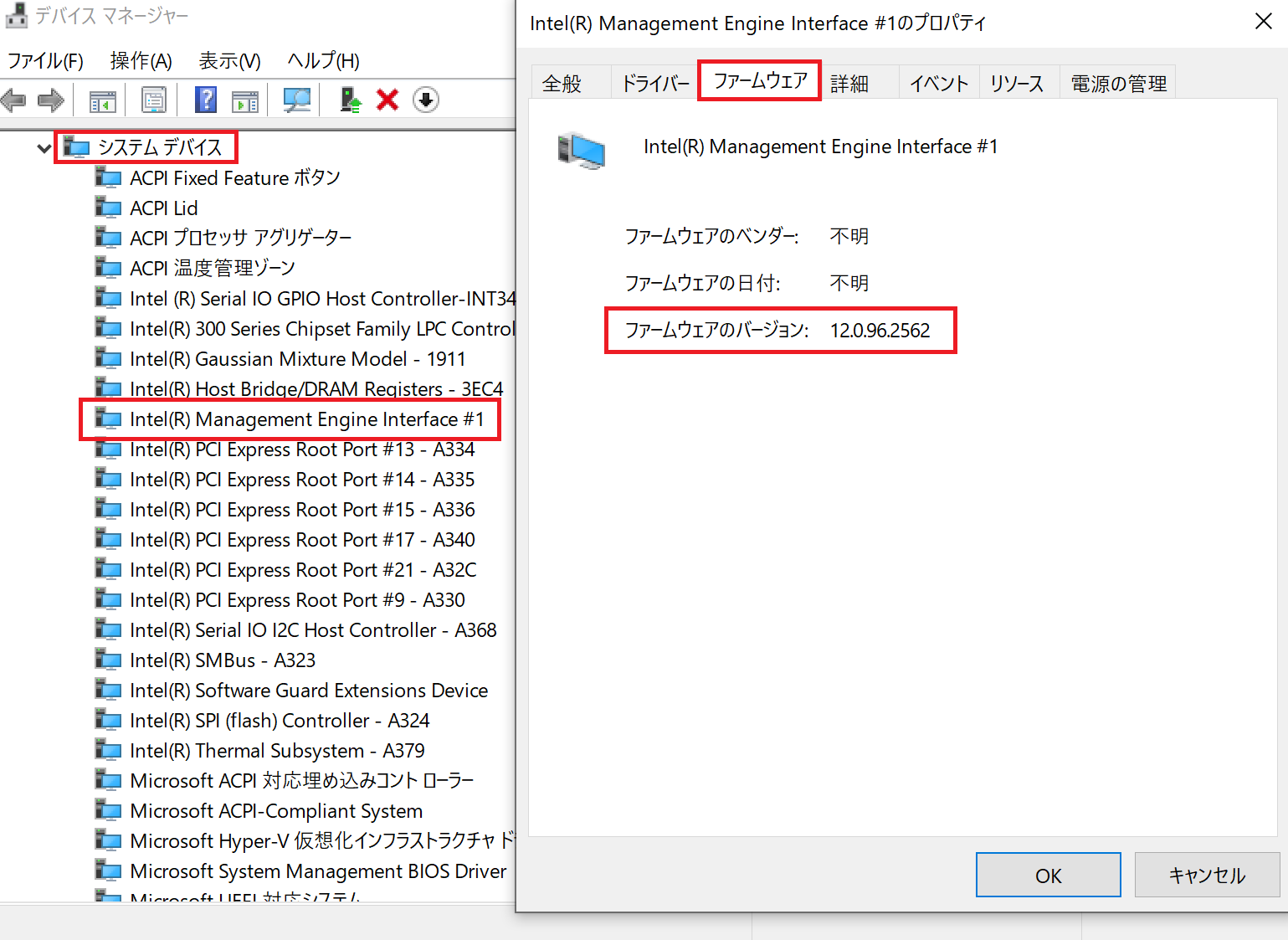Select ACPI プロセッサ アグリゲーター
This screenshot has width=1288, height=940.
(x=241, y=238)
